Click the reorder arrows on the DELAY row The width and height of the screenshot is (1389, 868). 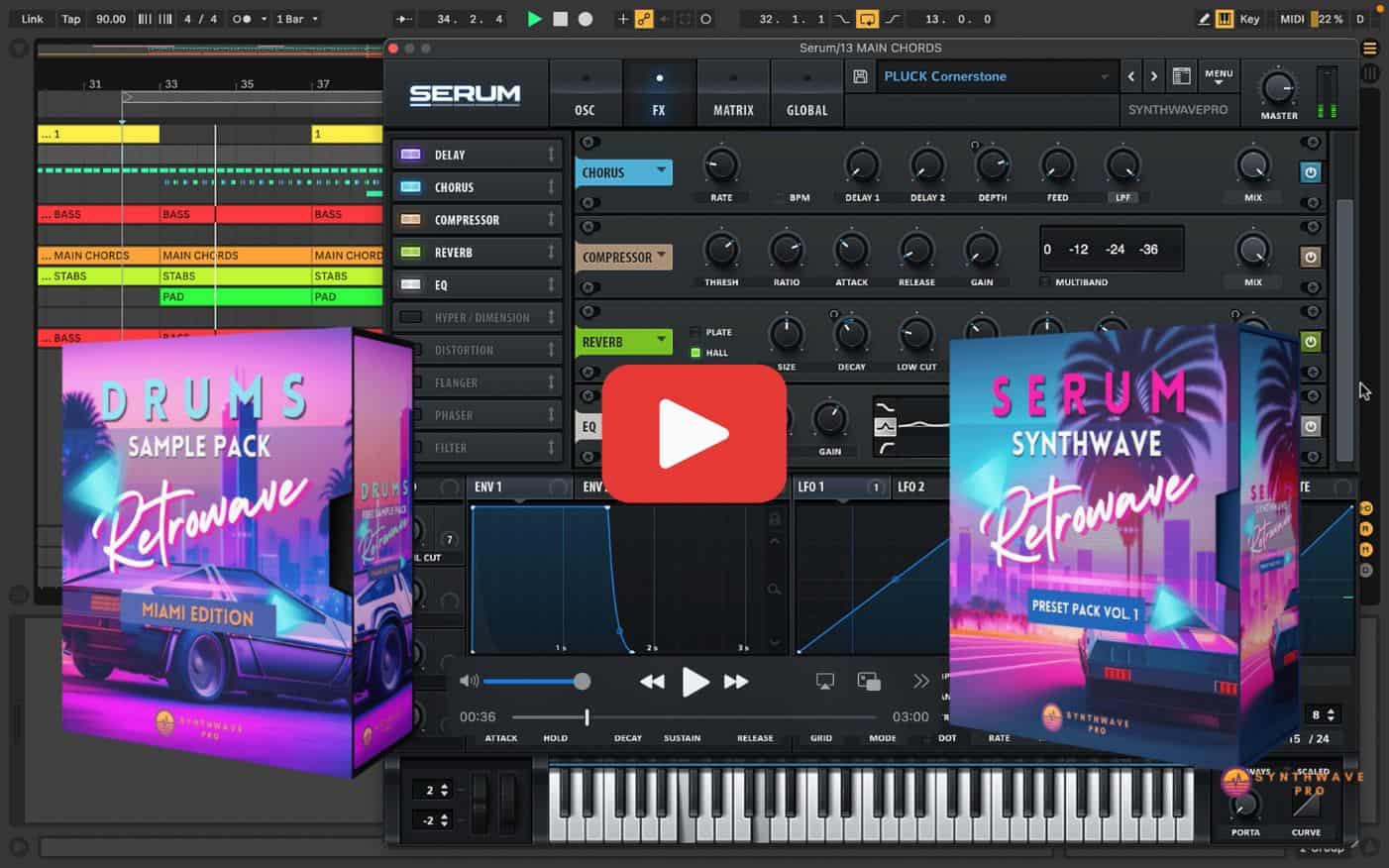(551, 155)
